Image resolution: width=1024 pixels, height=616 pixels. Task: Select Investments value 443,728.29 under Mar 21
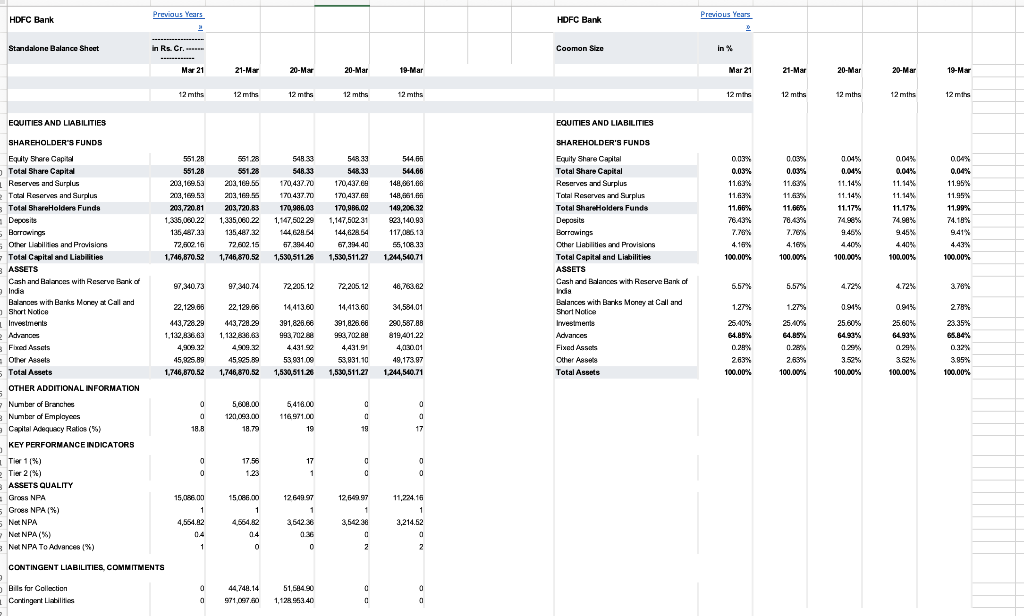click(x=186, y=323)
